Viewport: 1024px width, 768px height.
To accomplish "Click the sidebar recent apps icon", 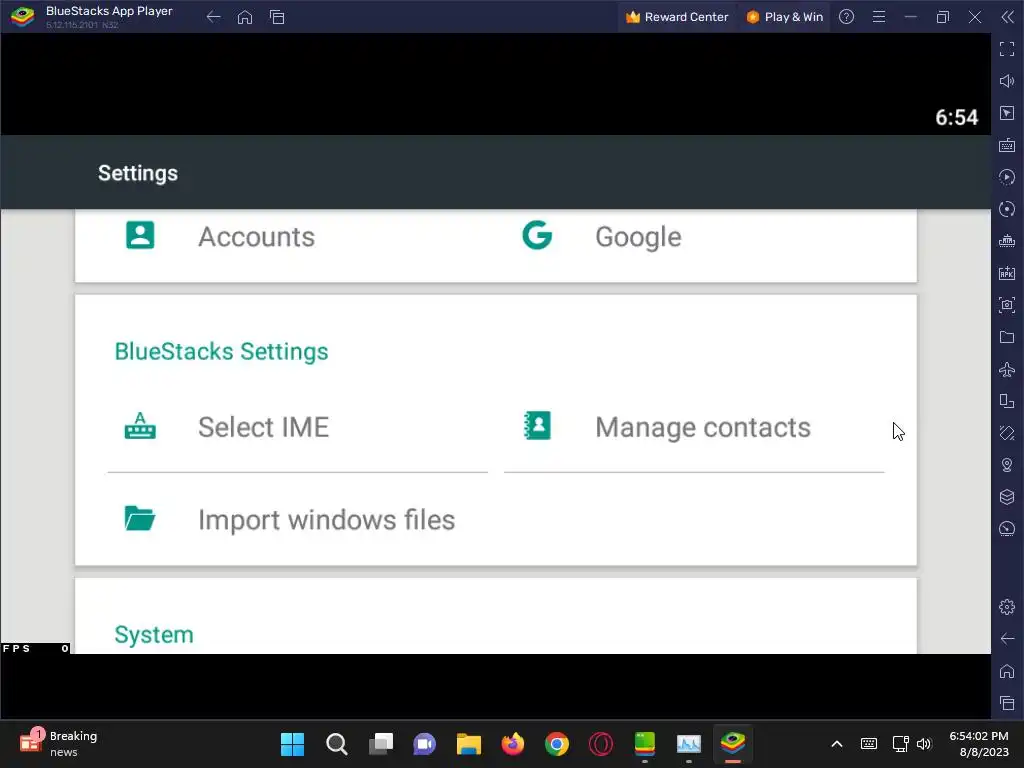I will click(x=1007, y=703).
